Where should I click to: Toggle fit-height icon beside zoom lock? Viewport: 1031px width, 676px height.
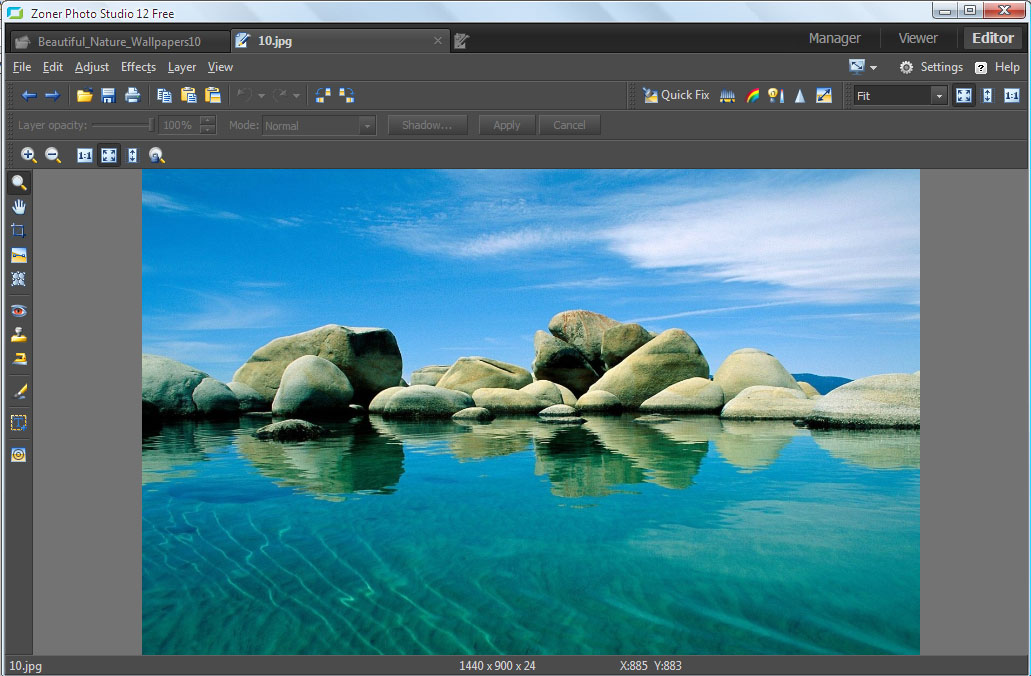pyautogui.click(x=133, y=155)
